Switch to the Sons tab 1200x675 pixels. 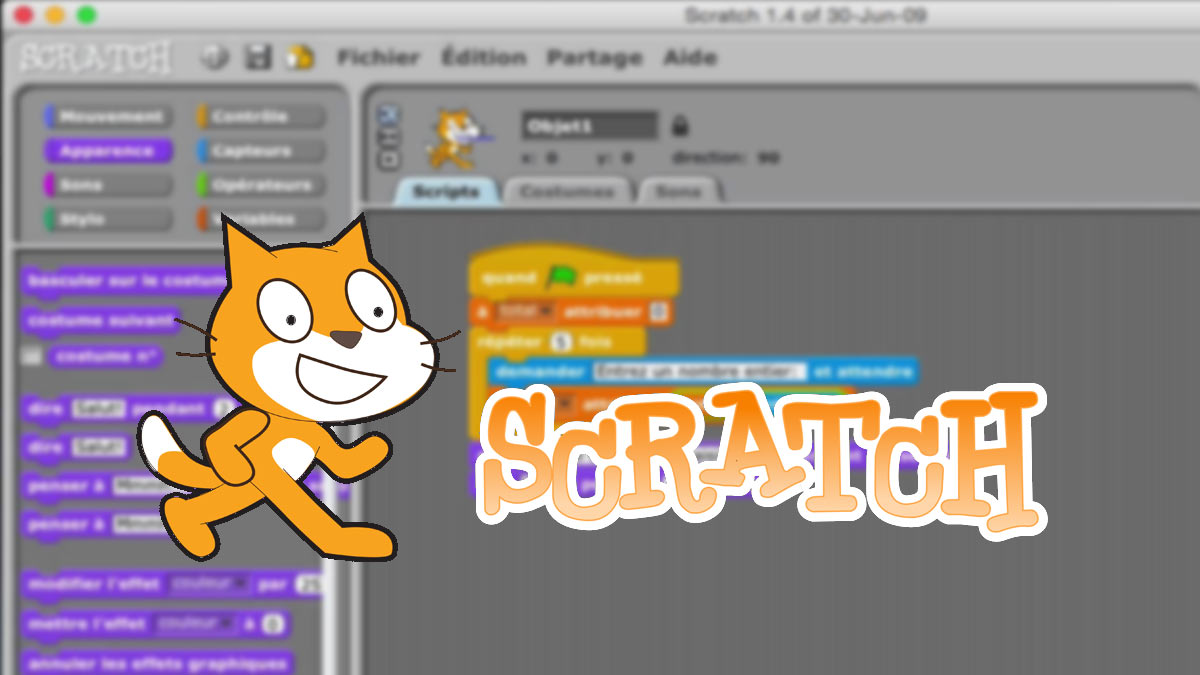tap(678, 191)
